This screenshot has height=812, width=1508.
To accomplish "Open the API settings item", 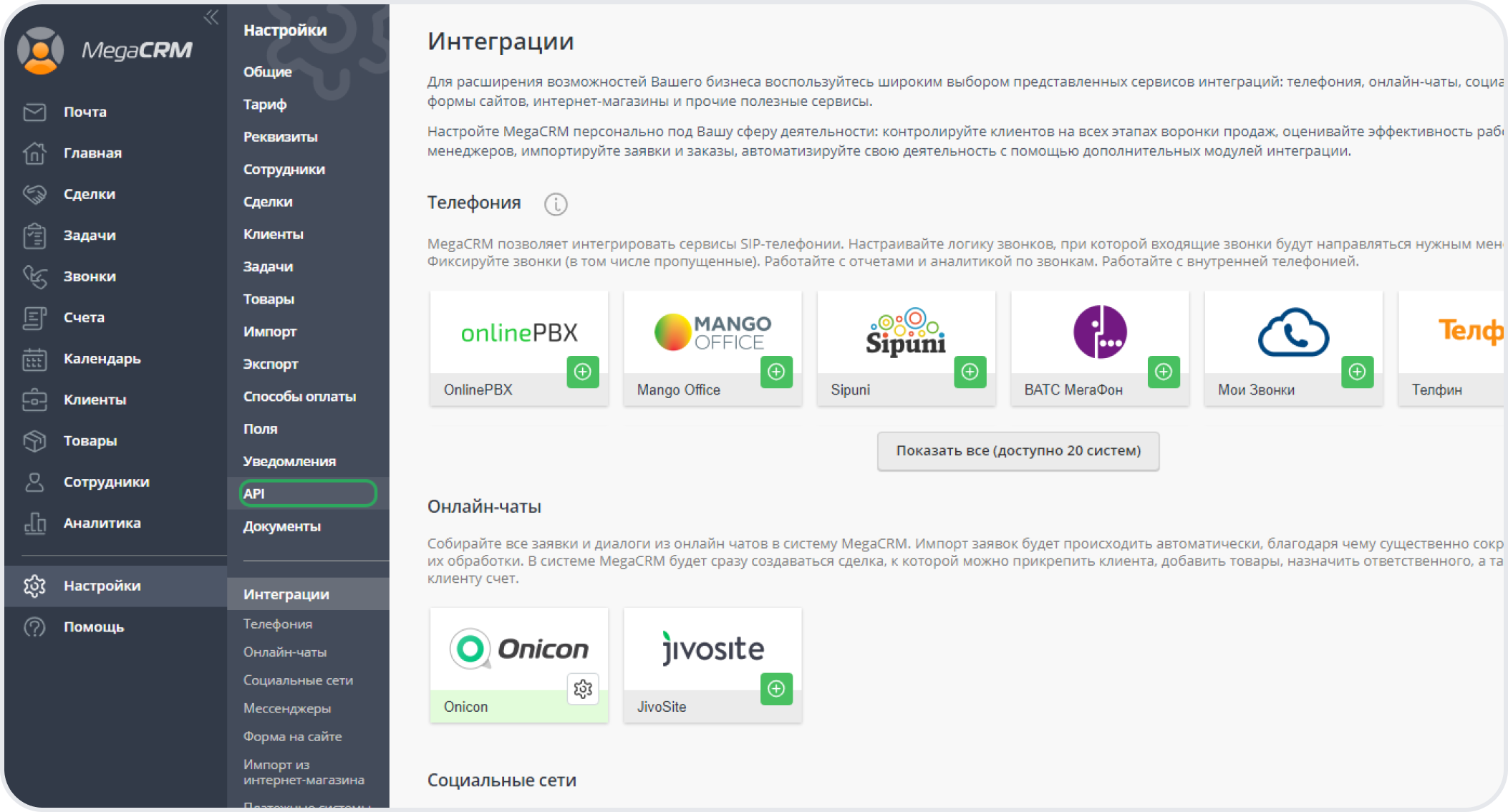I will pyautogui.click(x=308, y=493).
